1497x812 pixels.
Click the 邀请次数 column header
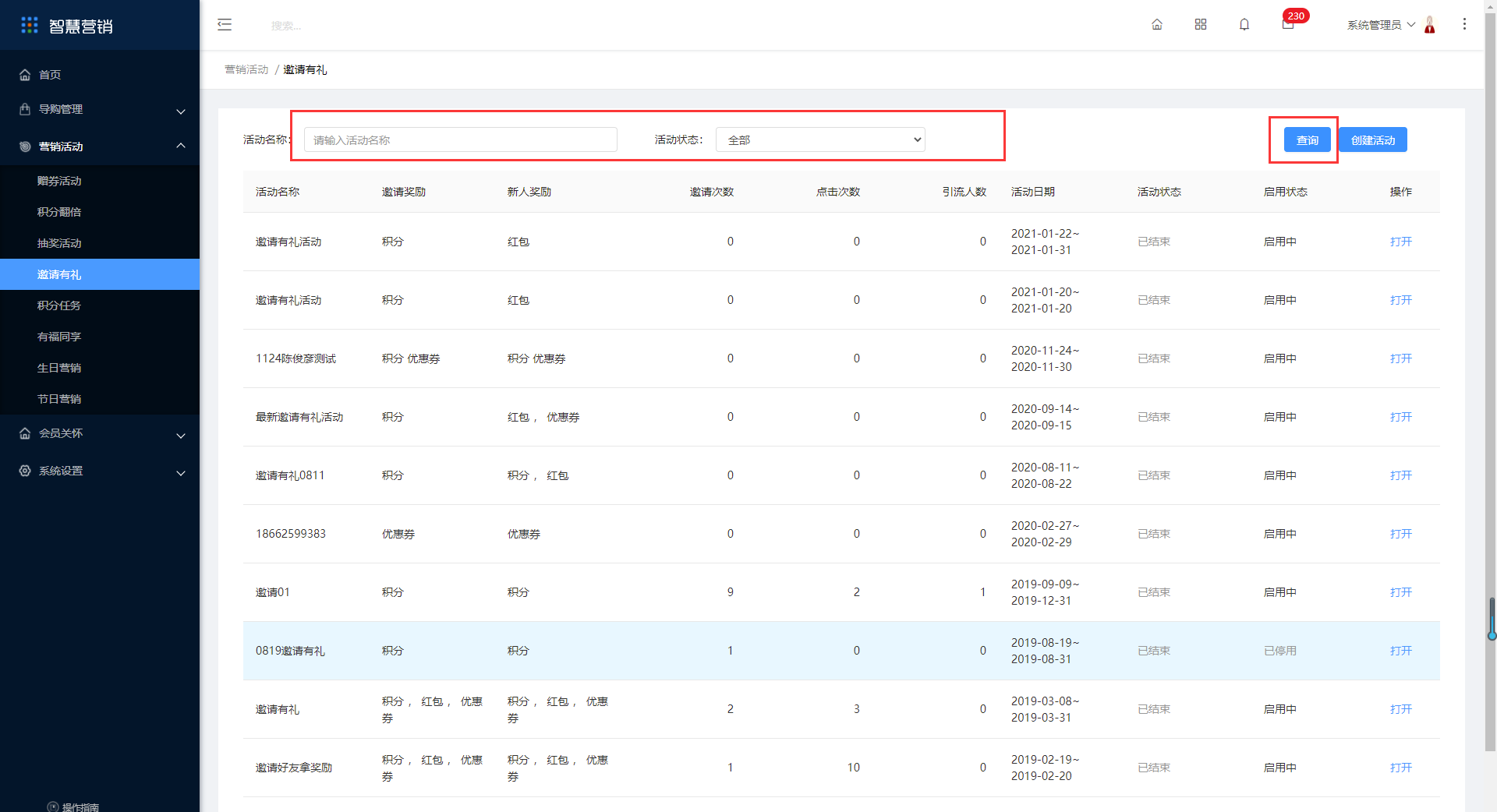[x=711, y=192]
